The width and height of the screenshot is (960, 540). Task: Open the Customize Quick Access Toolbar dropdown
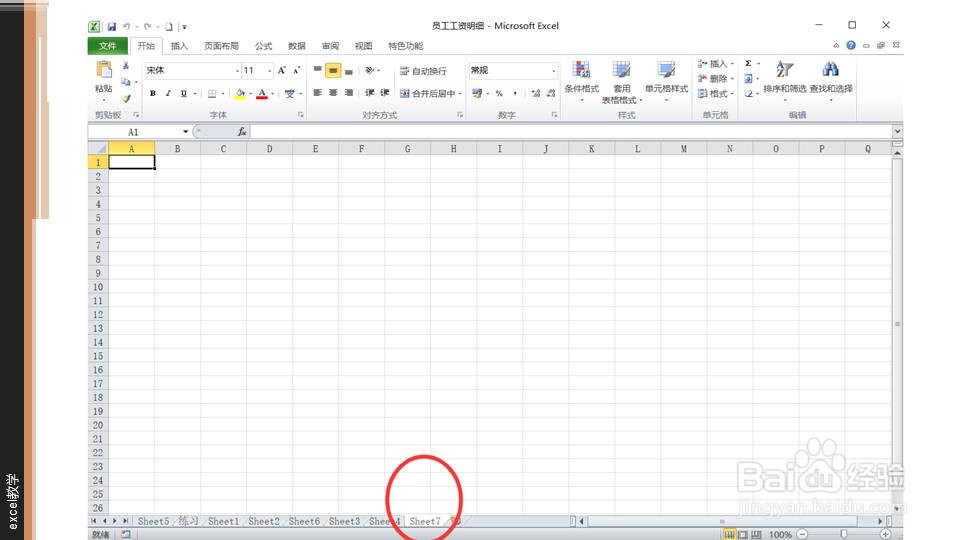click(x=184, y=27)
